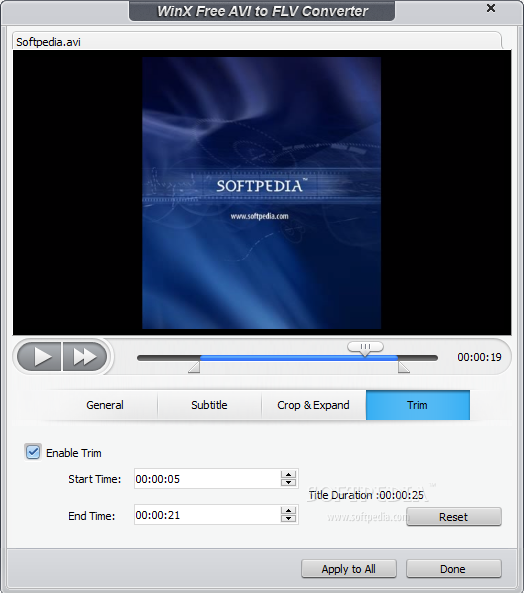The width and height of the screenshot is (524, 593).
Task: Decrease Start Time with down arrow
Action: [x=288, y=483]
